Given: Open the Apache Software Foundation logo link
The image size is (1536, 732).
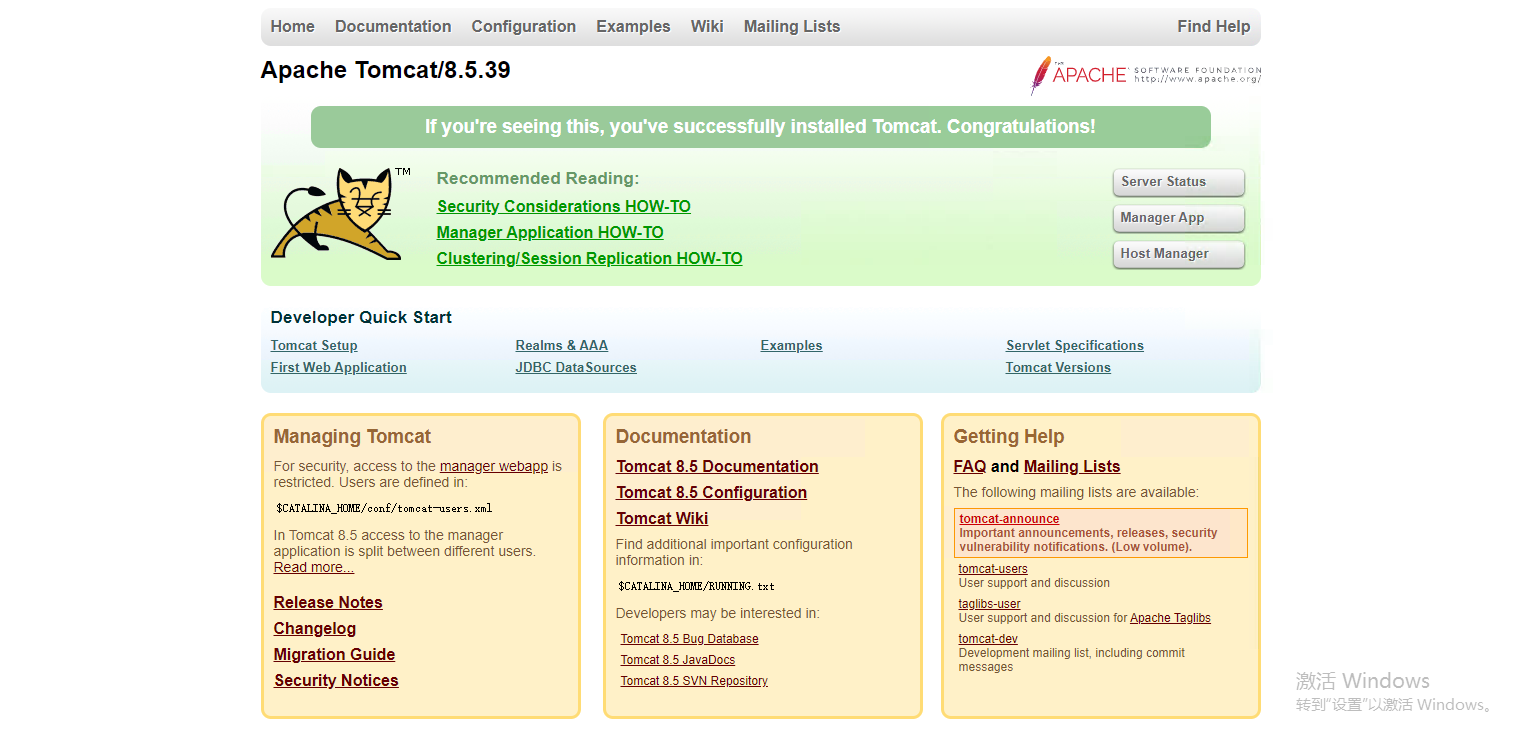Looking at the screenshot, I should [x=1146, y=75].
